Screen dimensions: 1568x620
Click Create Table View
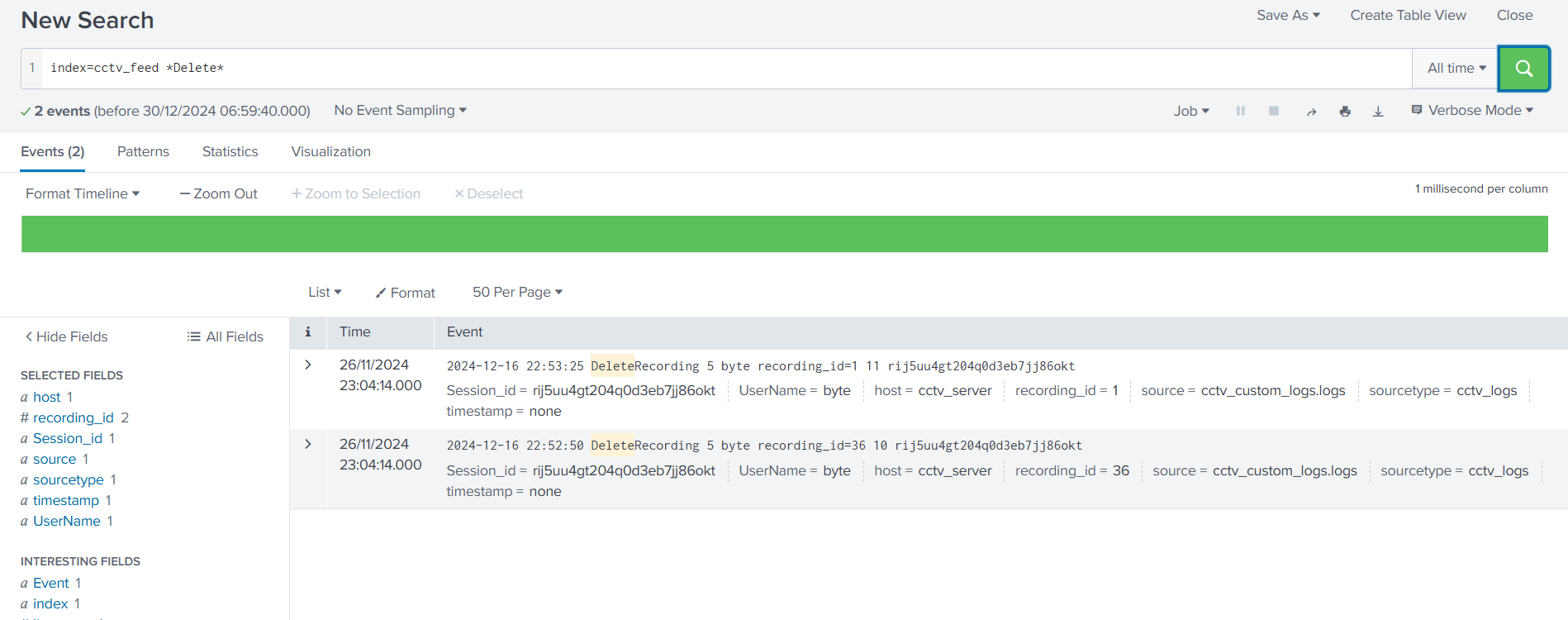tap(1408, 15)
